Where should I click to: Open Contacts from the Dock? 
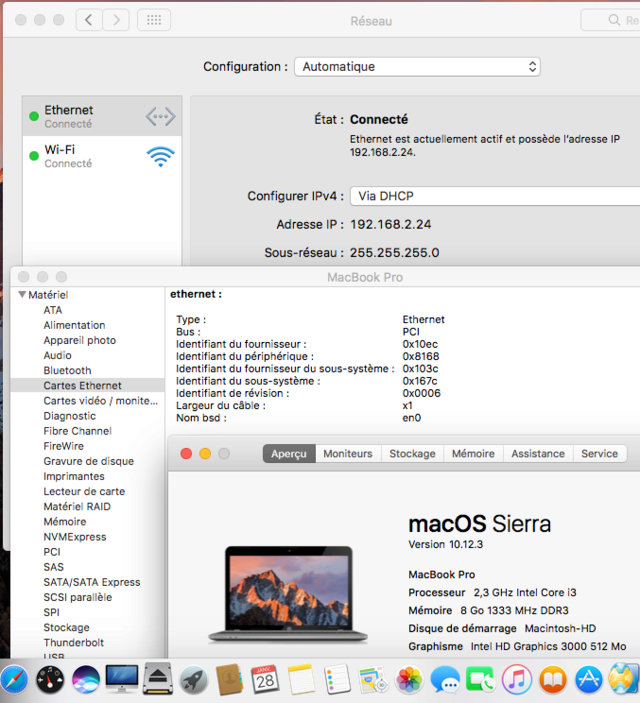tap(229, 680)
